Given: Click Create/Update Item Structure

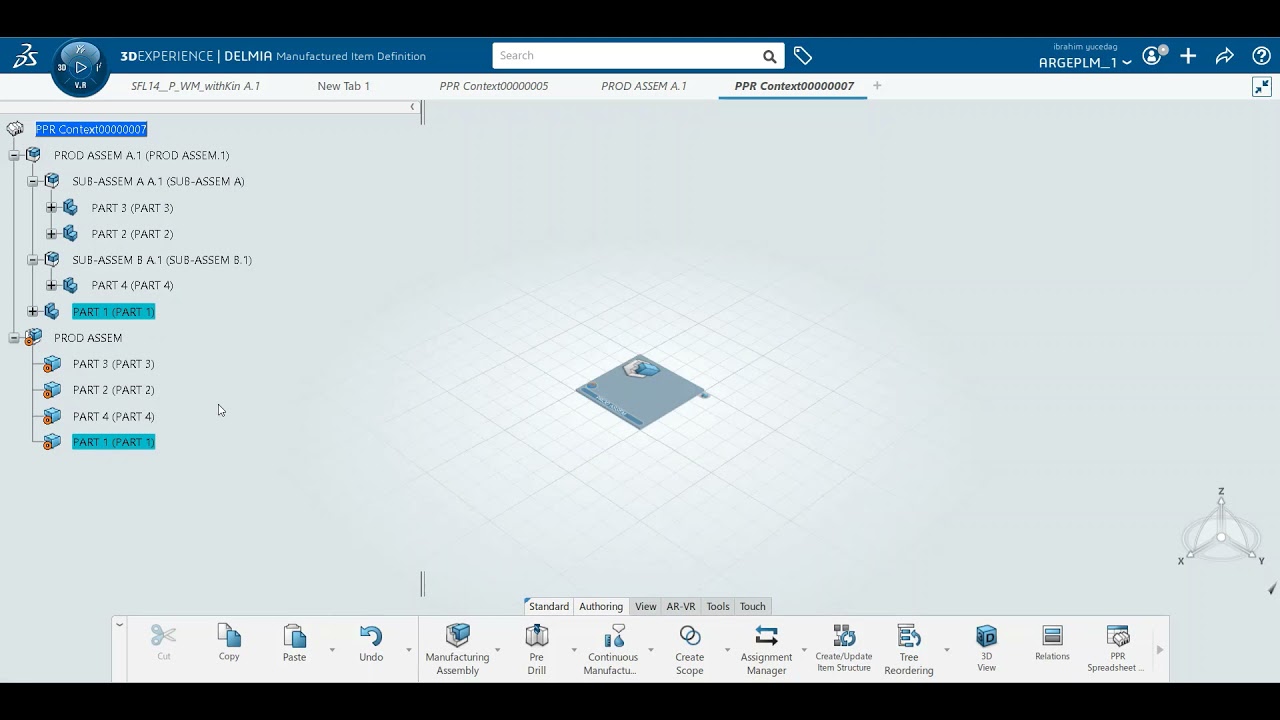Looking at the screenshot, I should [x=844, y=648].
